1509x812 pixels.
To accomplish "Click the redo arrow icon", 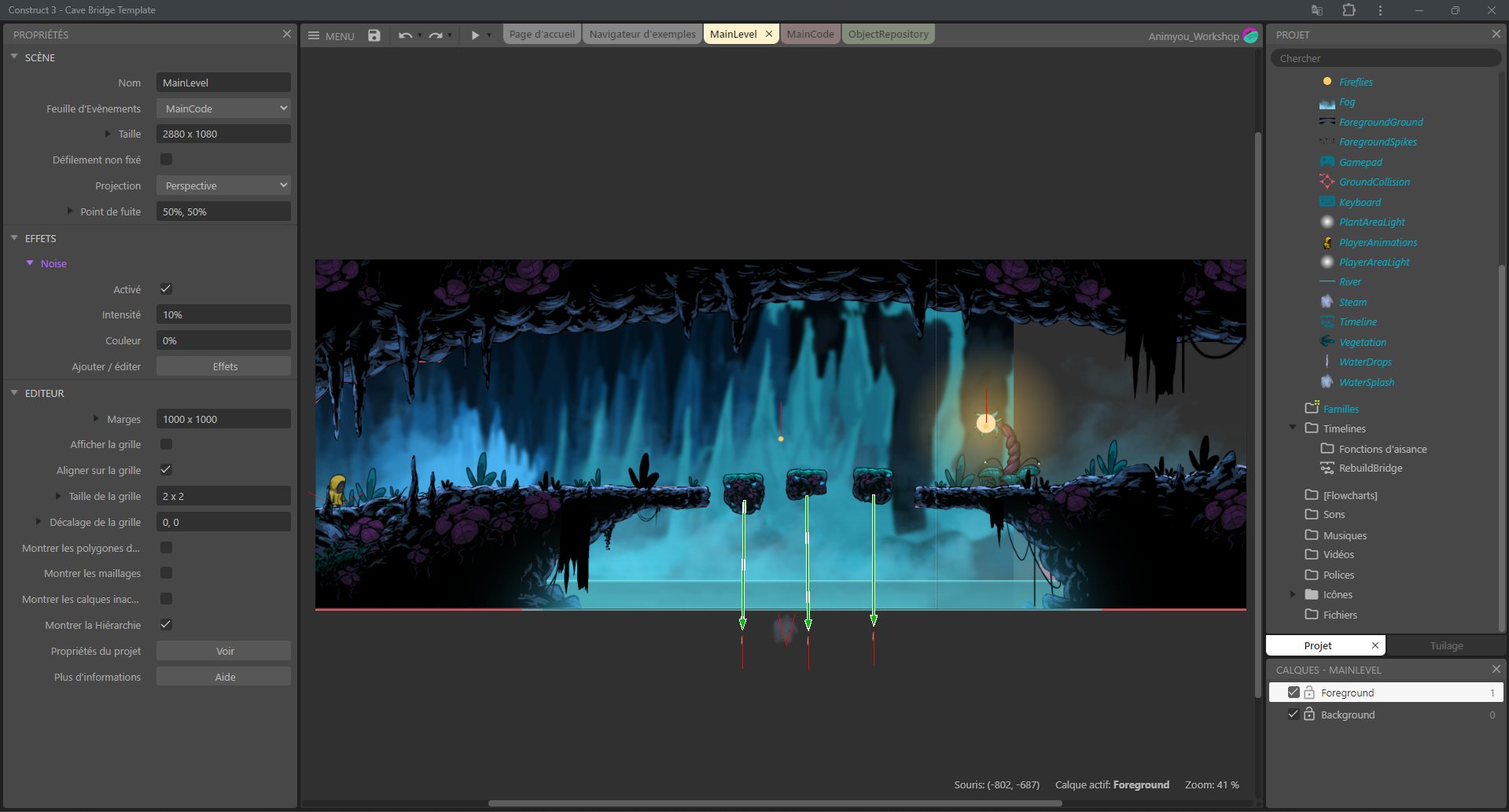I will pyautogui.click(x=436, y=35).
